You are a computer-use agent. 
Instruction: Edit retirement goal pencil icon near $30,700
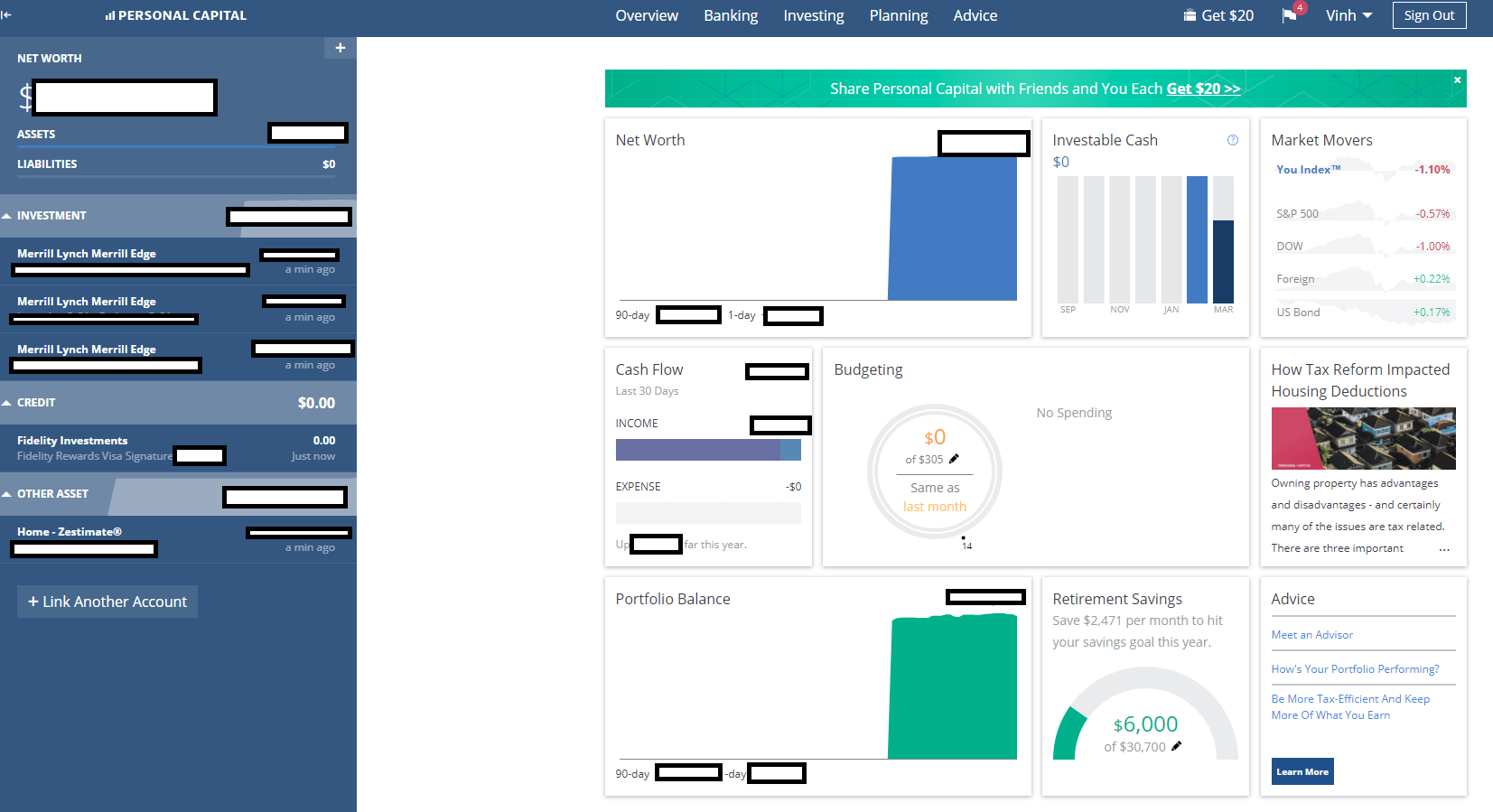coord(1176,746)
